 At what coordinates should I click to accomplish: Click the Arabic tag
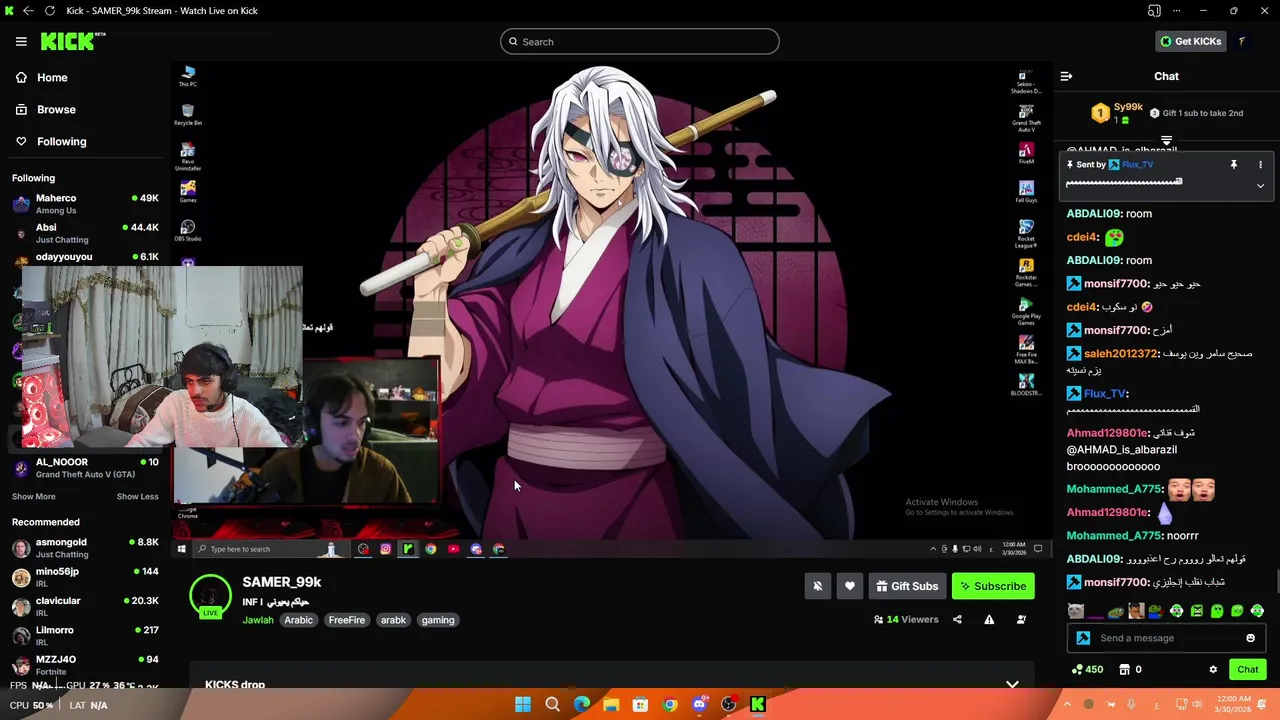coord(298,620)
